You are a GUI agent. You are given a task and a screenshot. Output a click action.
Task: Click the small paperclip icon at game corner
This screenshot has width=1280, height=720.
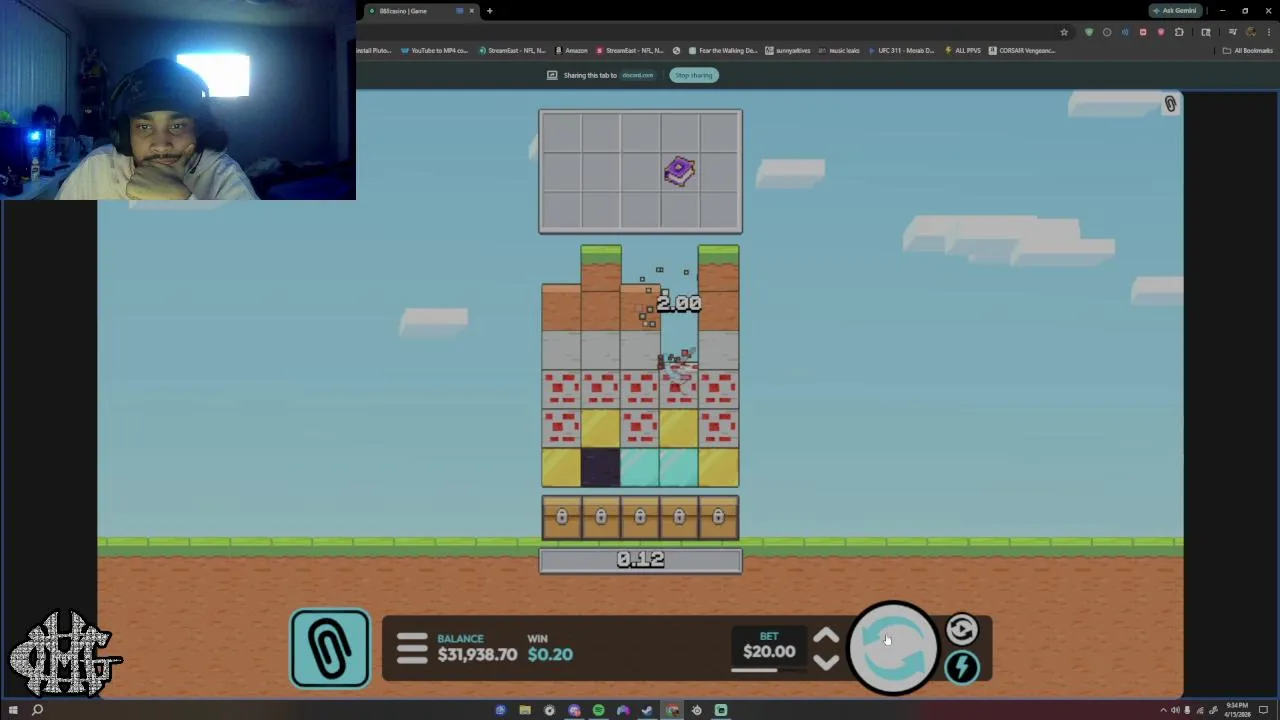coord(1170,104)
